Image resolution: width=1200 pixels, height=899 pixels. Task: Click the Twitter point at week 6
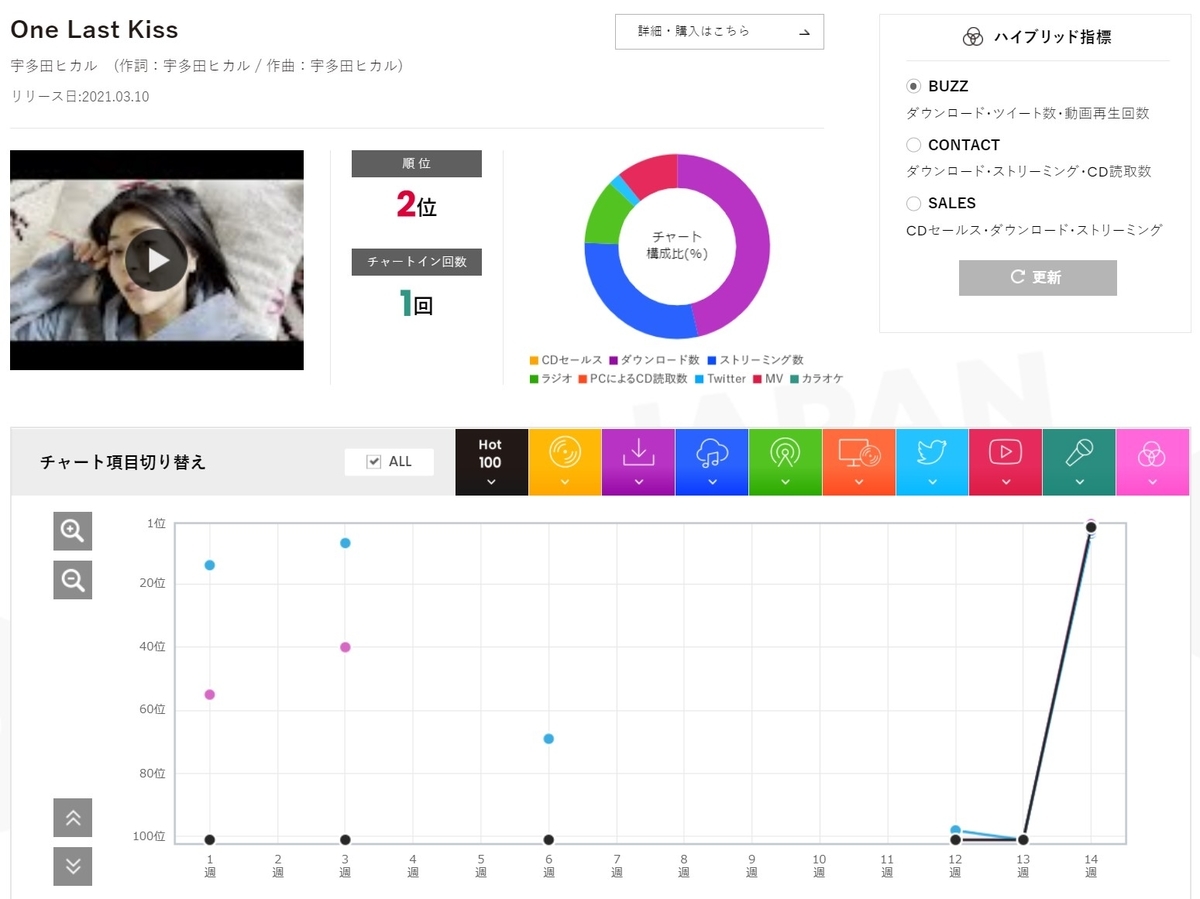[x=548, y=739]
